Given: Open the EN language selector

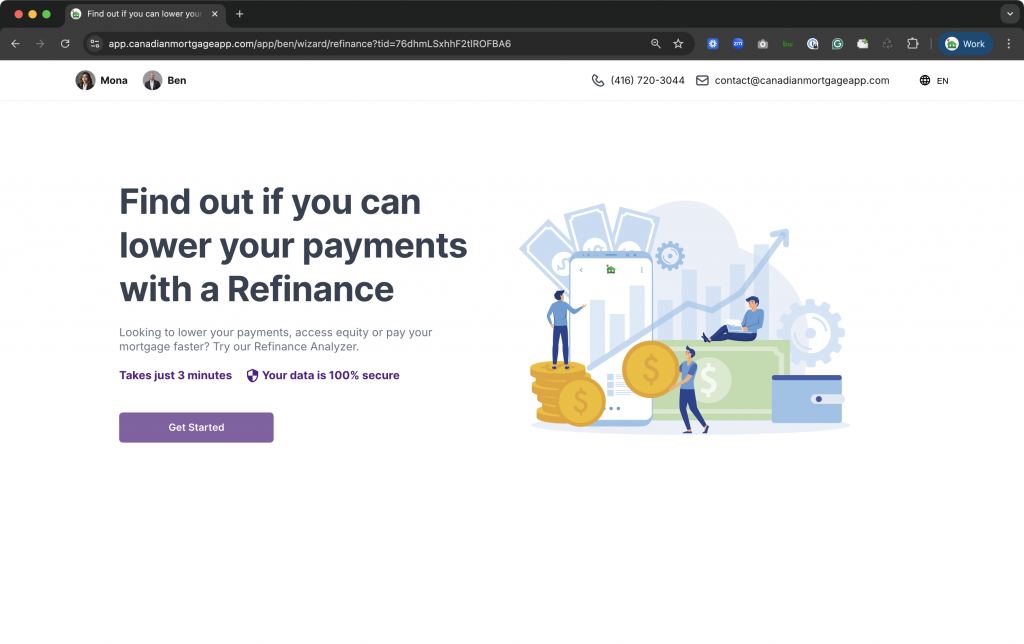Looking at the screenshot, I should point(942,81).
